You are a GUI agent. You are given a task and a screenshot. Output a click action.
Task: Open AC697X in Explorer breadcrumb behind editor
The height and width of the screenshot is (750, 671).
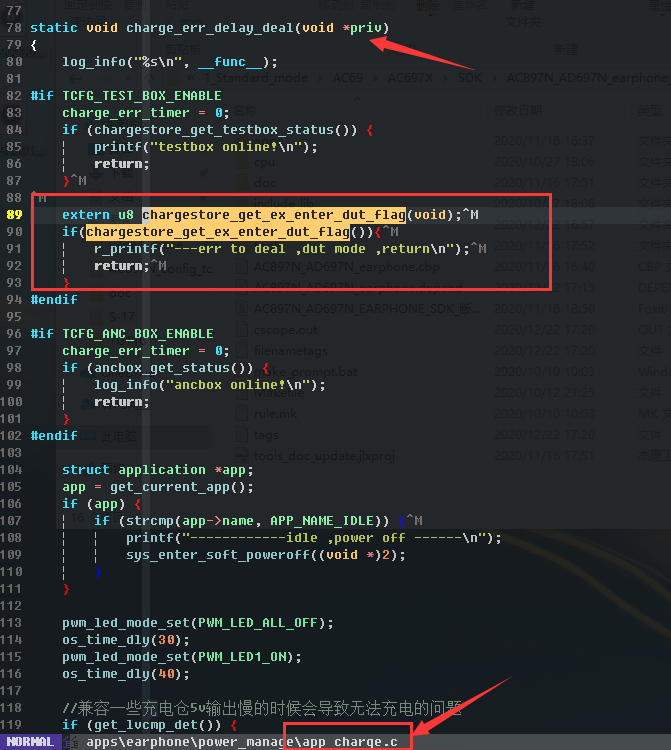click(410, 77)
